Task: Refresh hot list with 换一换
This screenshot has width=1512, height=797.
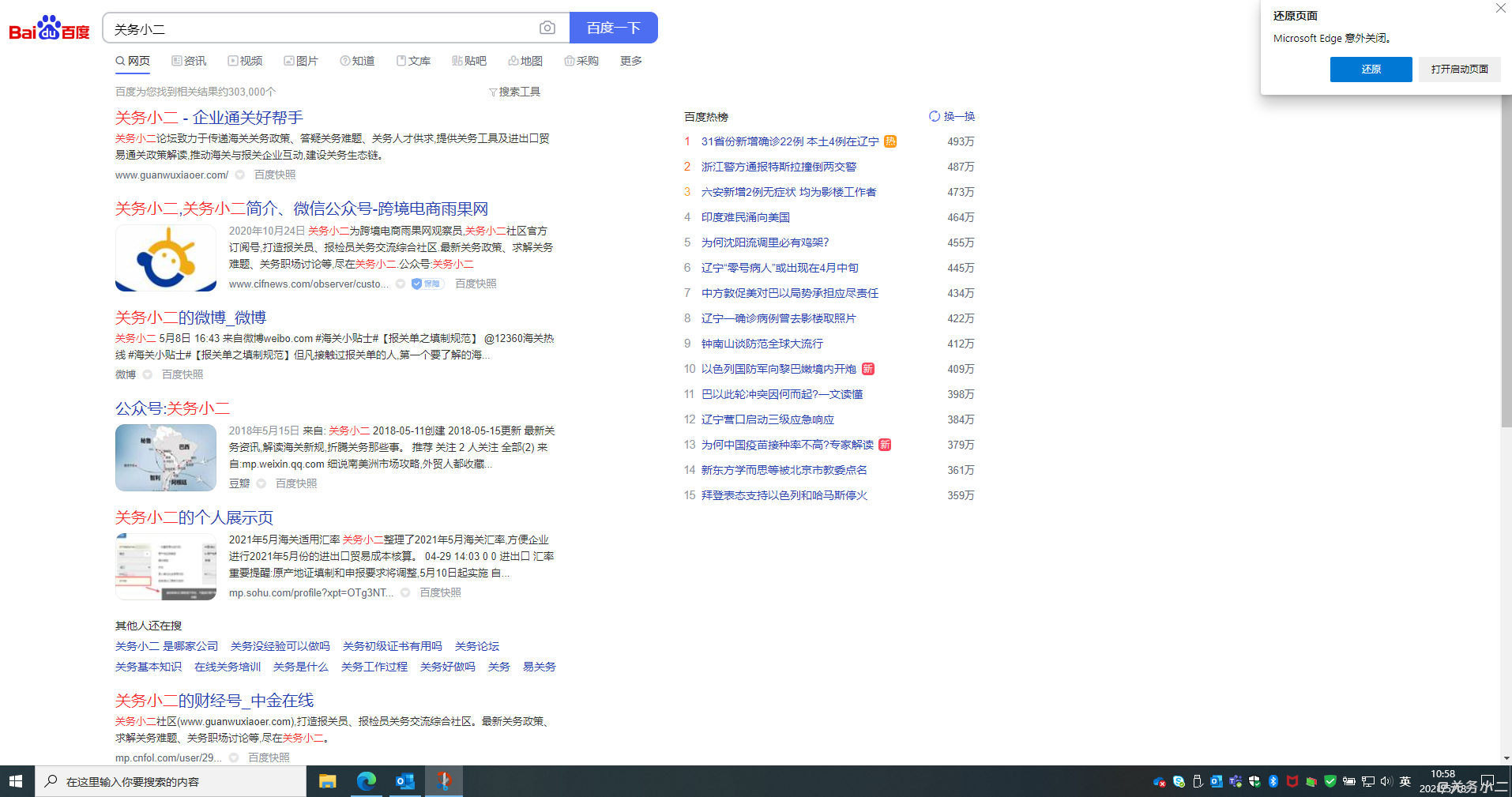Action: tap(952, 116)
